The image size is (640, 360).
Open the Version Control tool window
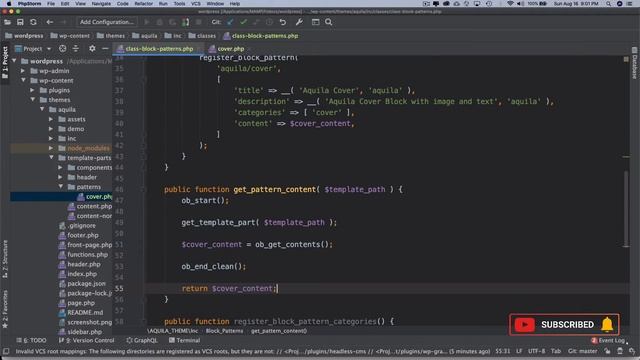click(87, 340)
